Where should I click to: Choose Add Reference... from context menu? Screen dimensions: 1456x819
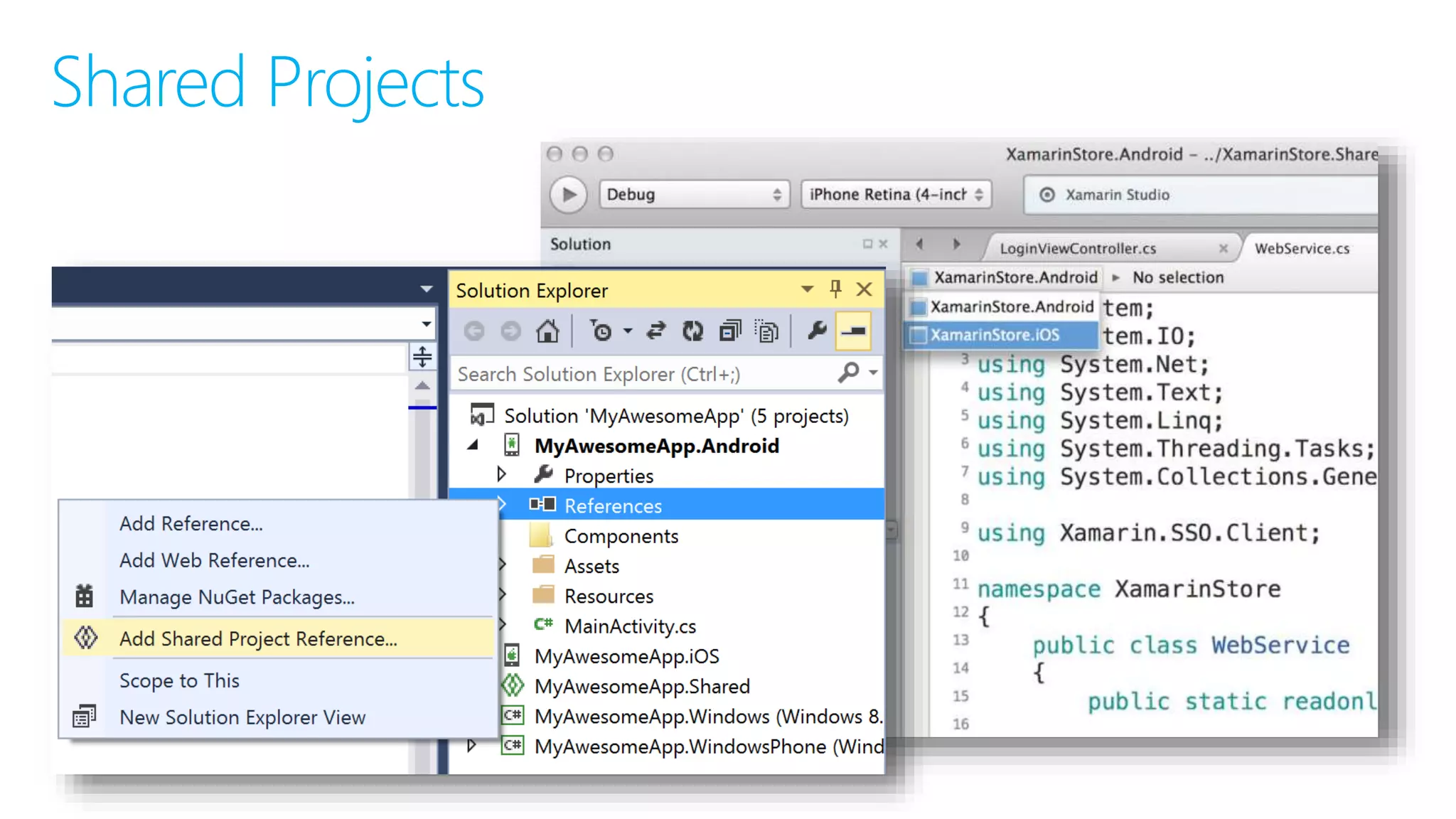click(277, 523)
